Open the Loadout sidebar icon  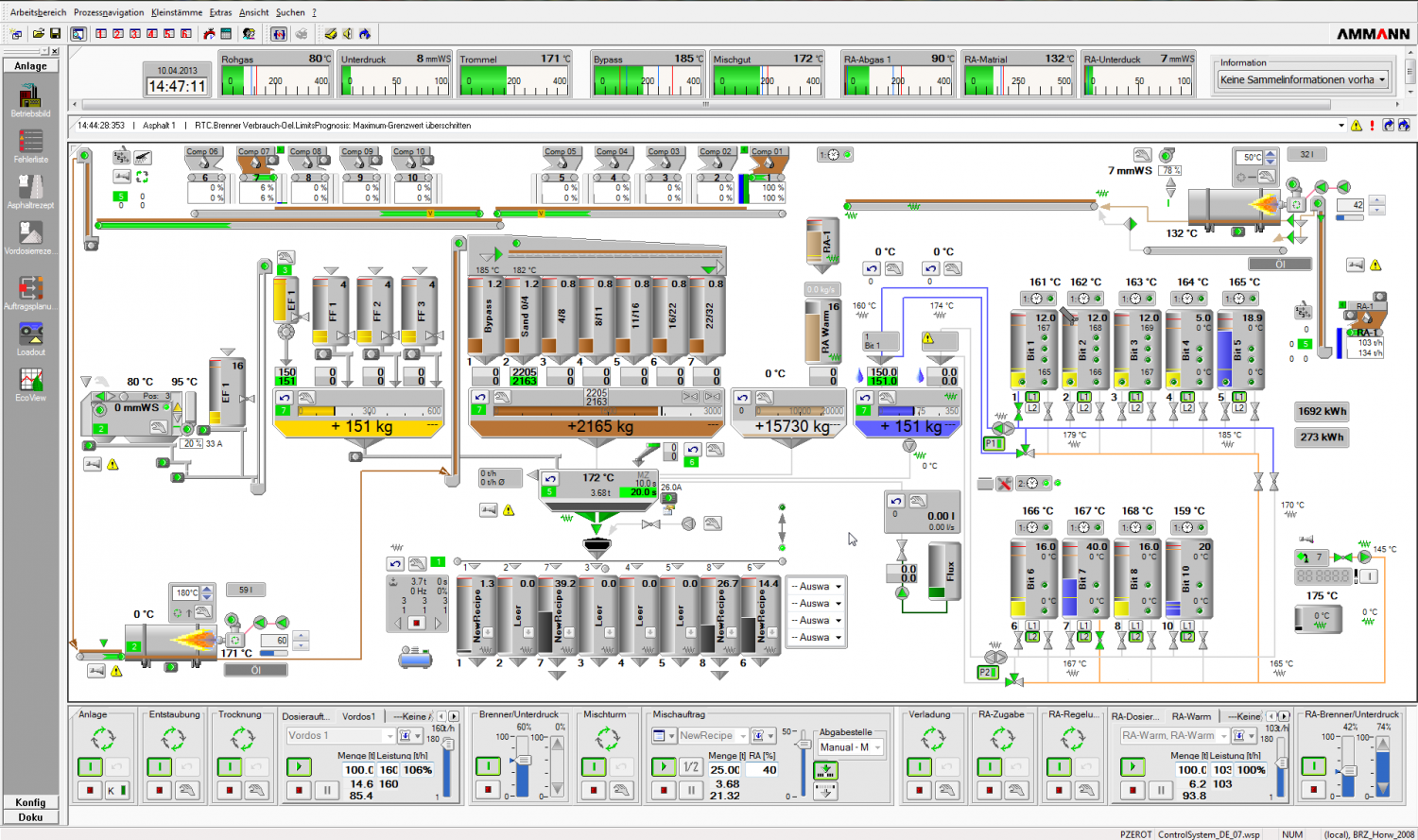tap(30, 338)
